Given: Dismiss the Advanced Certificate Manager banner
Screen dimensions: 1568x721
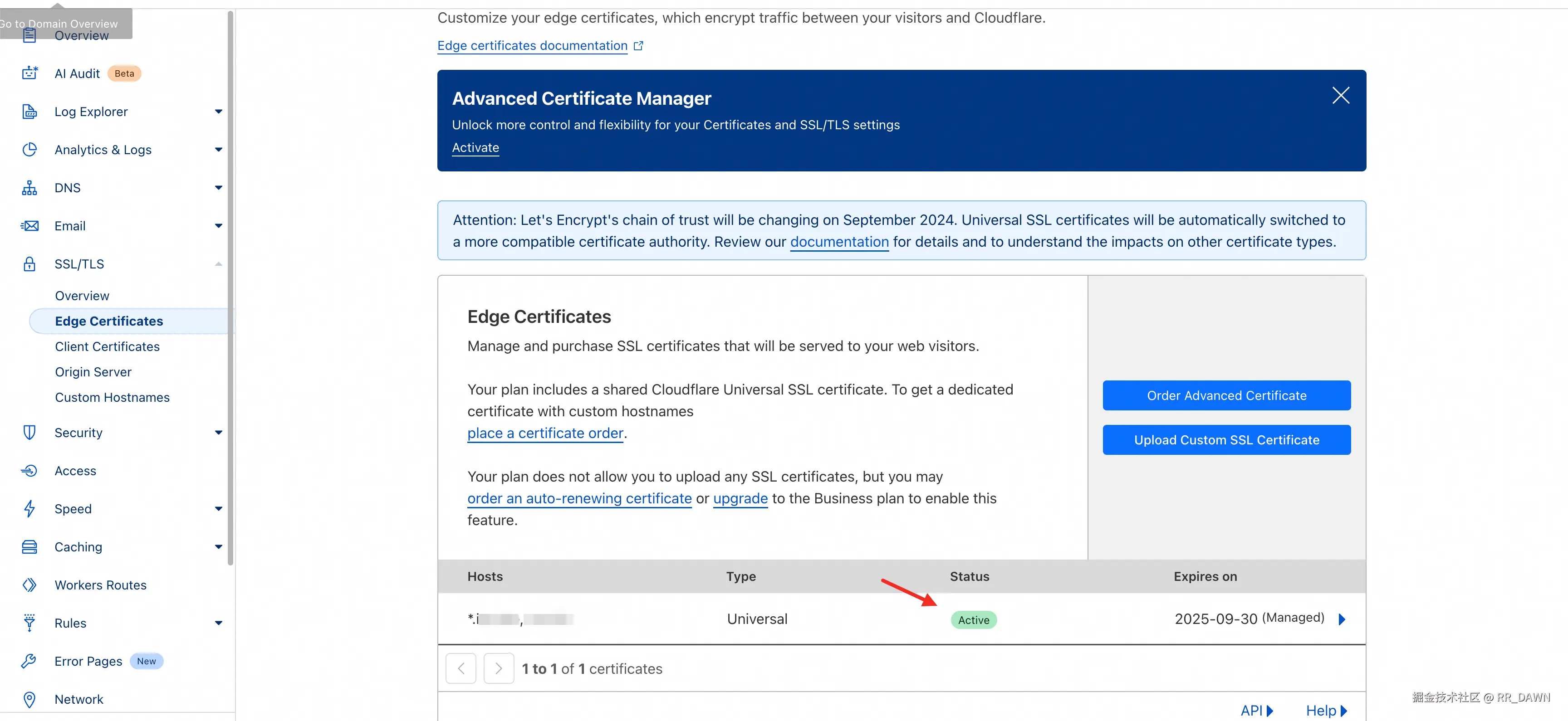Looking at the screenshot, I should pyautogui.click(x=1340, y=96).
